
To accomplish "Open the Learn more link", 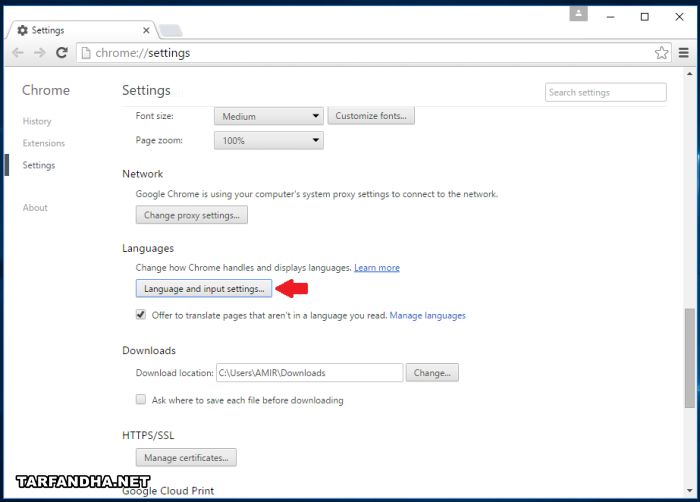I will click(x=377, y=268).
